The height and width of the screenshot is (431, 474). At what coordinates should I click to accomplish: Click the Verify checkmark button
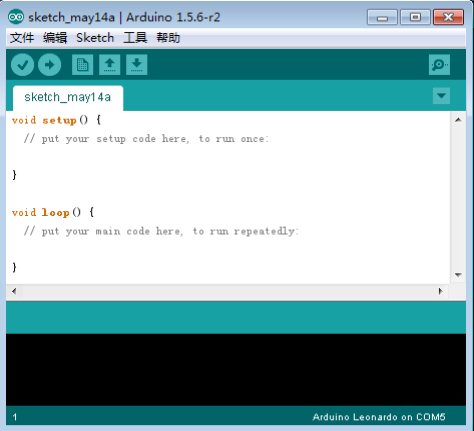(22, 64)
